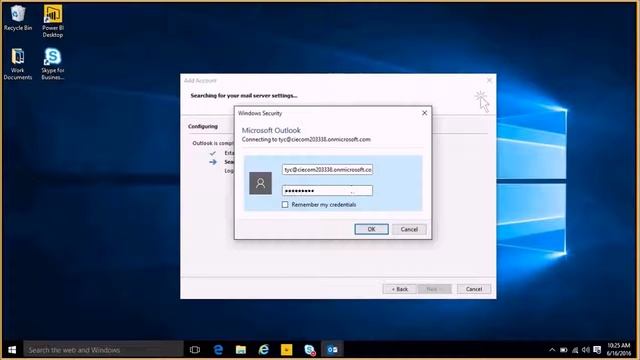Open the volume tray icon
The height and width of the screenshot is (360, 640).
(x=586, y=350)
